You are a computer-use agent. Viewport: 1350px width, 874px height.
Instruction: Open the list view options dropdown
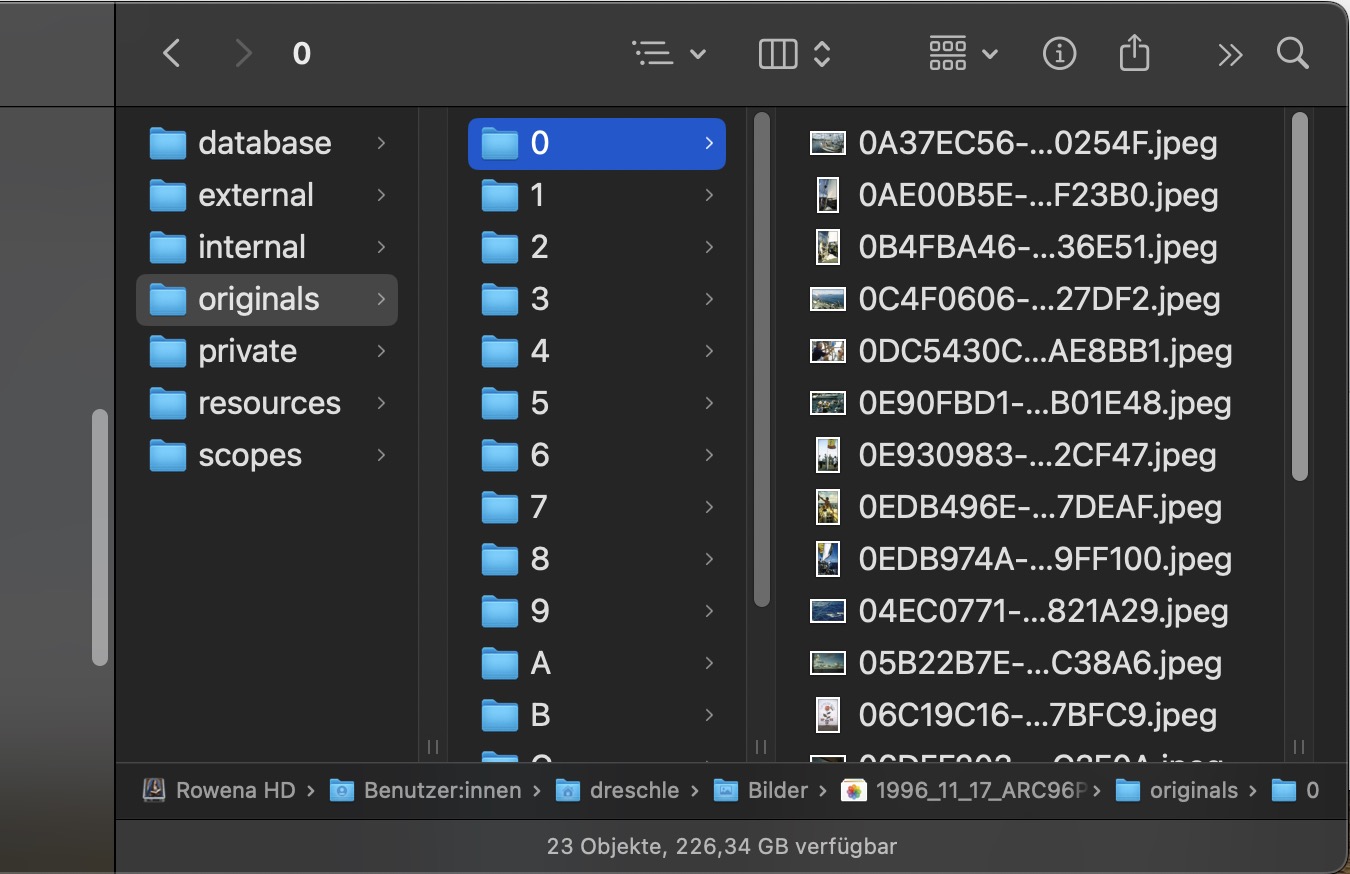coord(669,53)
